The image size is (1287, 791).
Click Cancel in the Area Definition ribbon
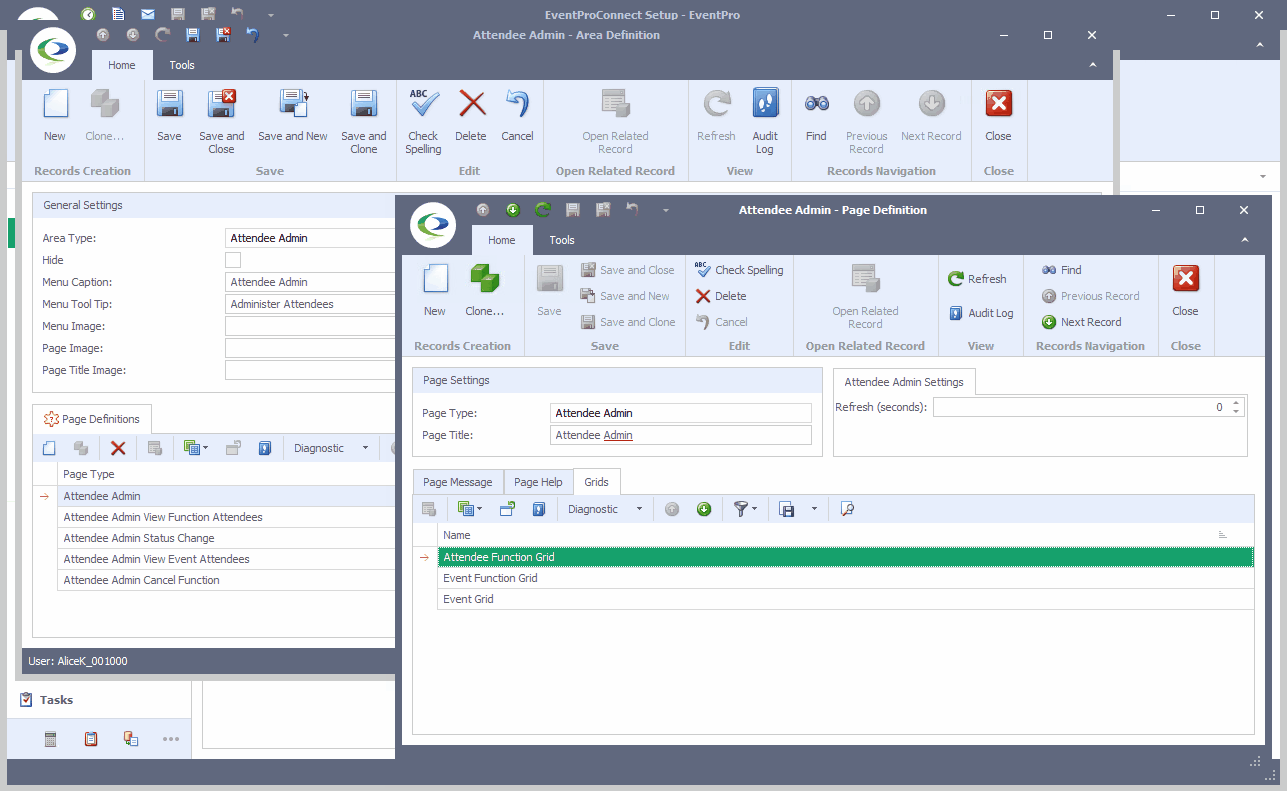pyautogui.click(x=517, y=116)
